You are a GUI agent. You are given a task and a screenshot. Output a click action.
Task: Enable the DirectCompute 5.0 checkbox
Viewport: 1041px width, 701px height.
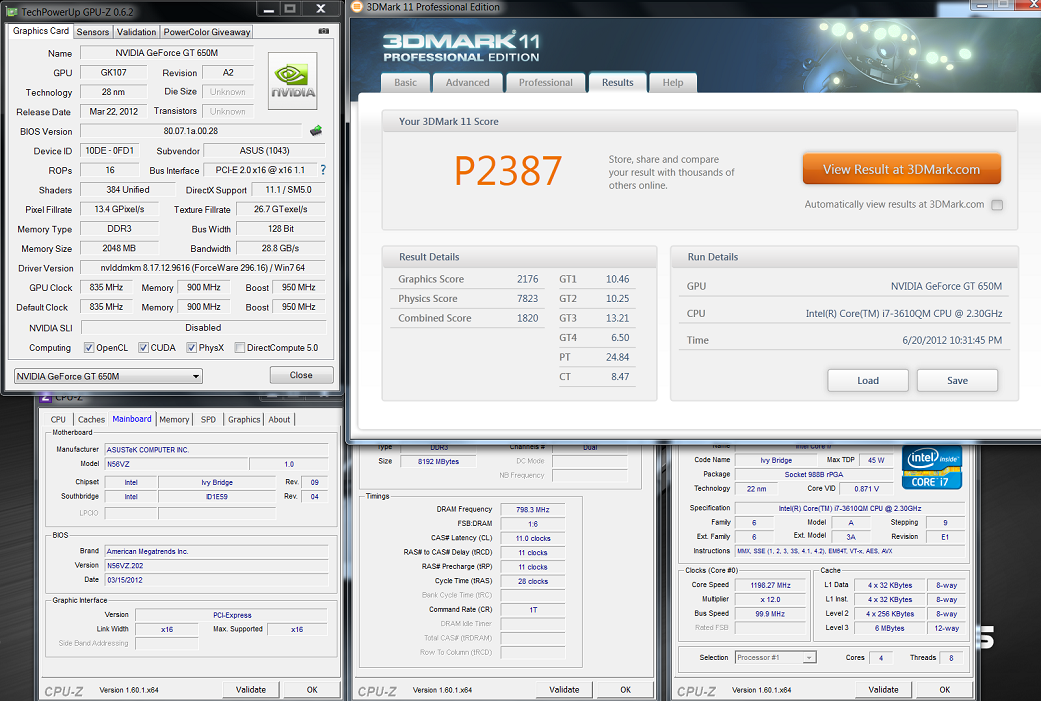point(240,348)
